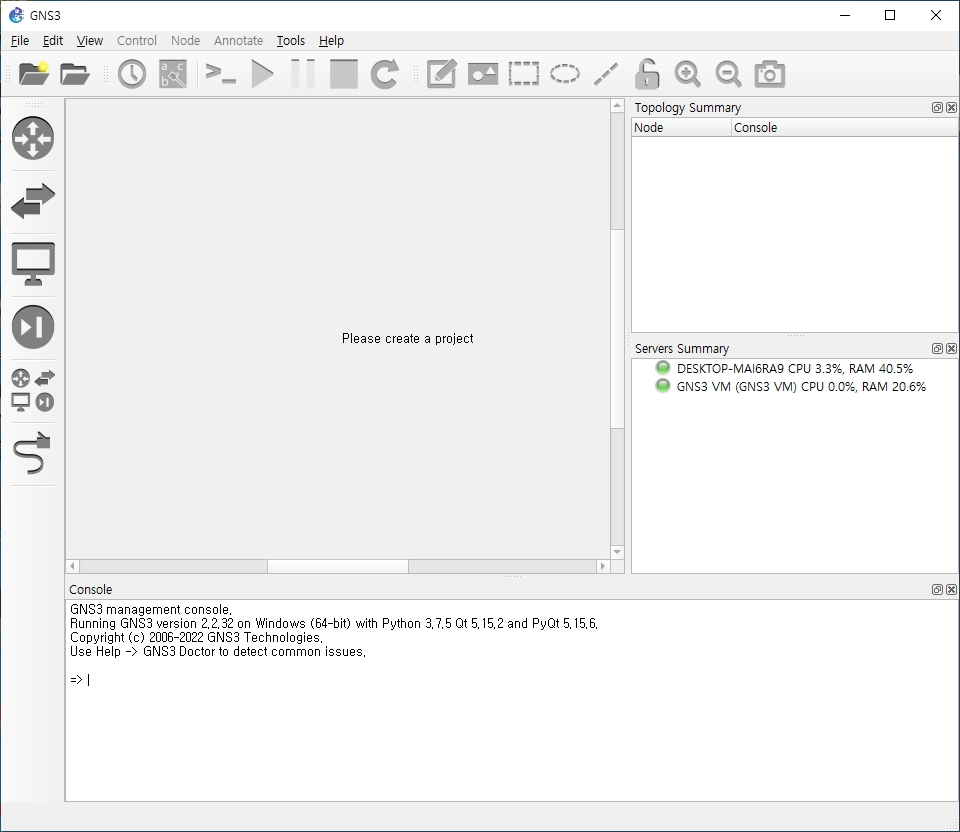This screenshot has height=832, width=960.
Task: Open the File menu
Action: [x=20, y=40]
